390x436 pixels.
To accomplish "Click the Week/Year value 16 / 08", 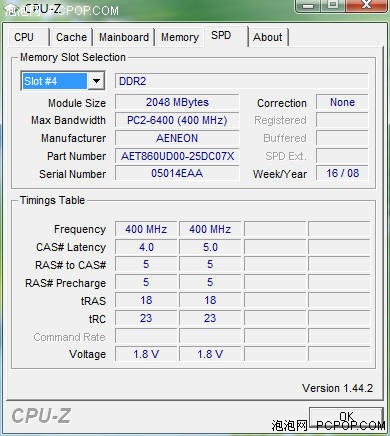I will [x=342, y=173].
